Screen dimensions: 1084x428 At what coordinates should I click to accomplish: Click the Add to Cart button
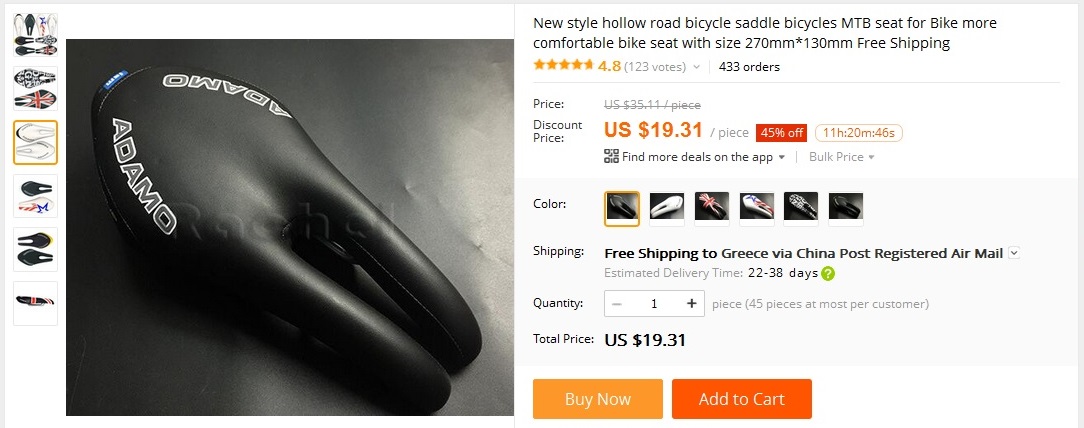click(x=742, y=399)
